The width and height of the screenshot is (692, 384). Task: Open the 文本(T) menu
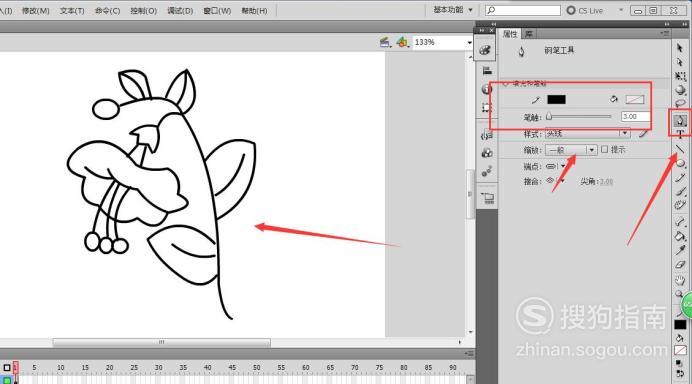[72, 11]
